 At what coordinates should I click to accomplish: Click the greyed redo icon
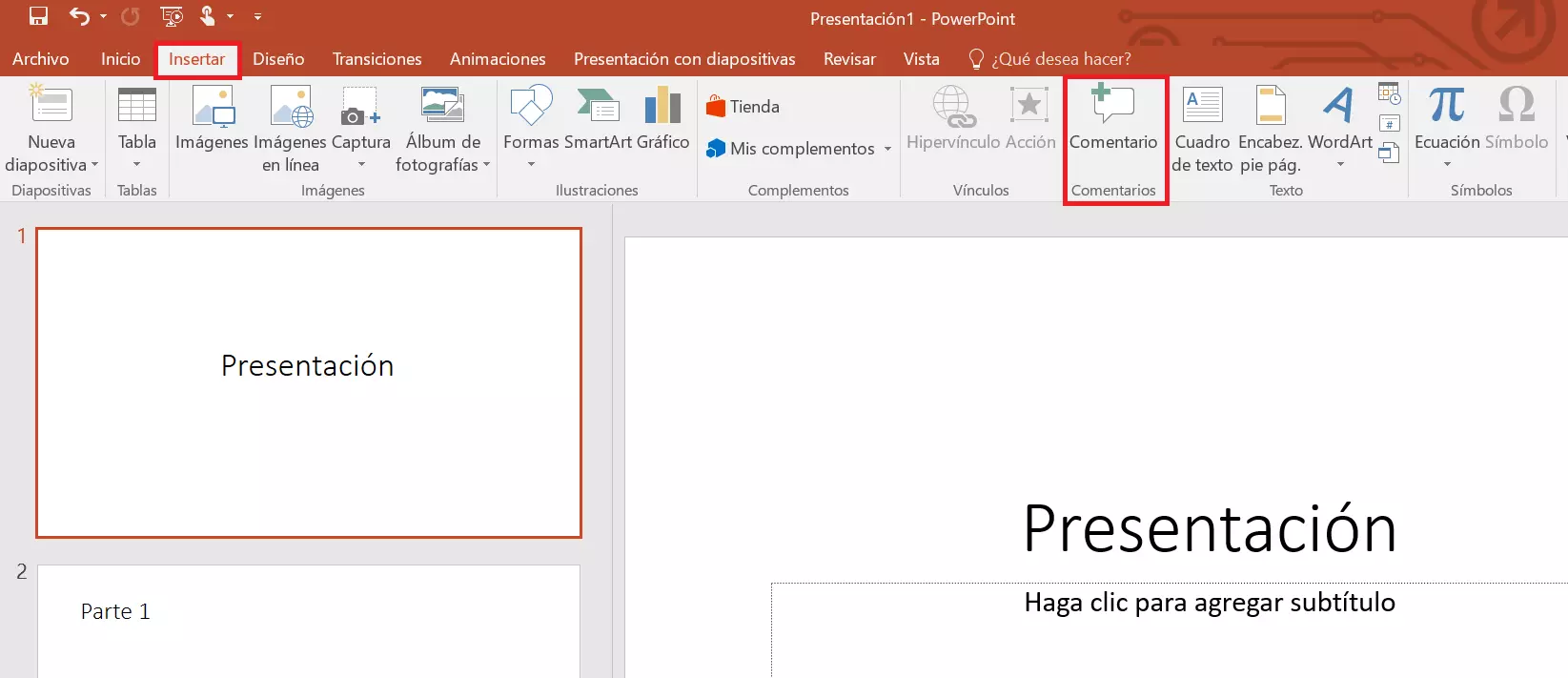pos(131,16)
